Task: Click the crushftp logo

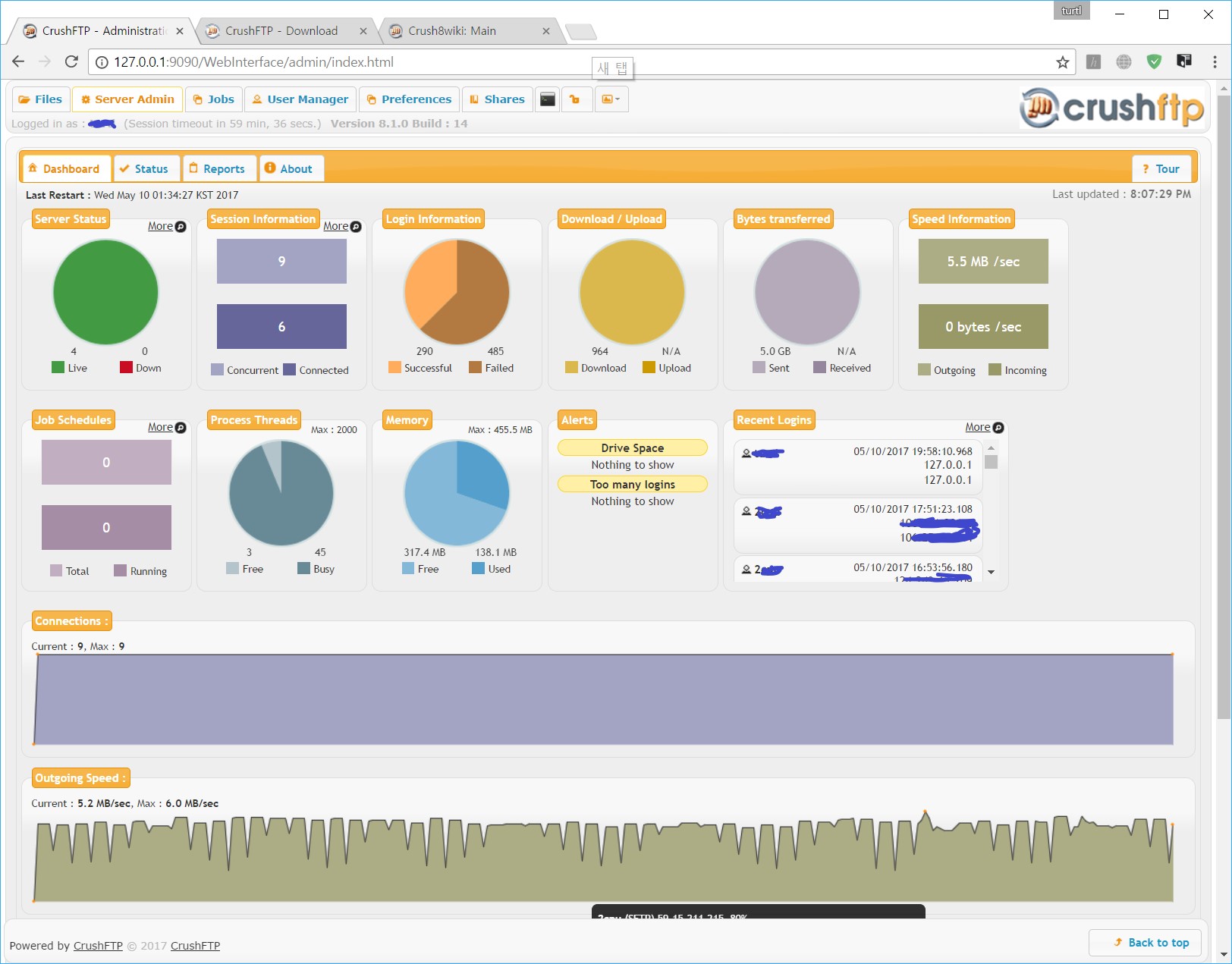Action: point(1111,108)
